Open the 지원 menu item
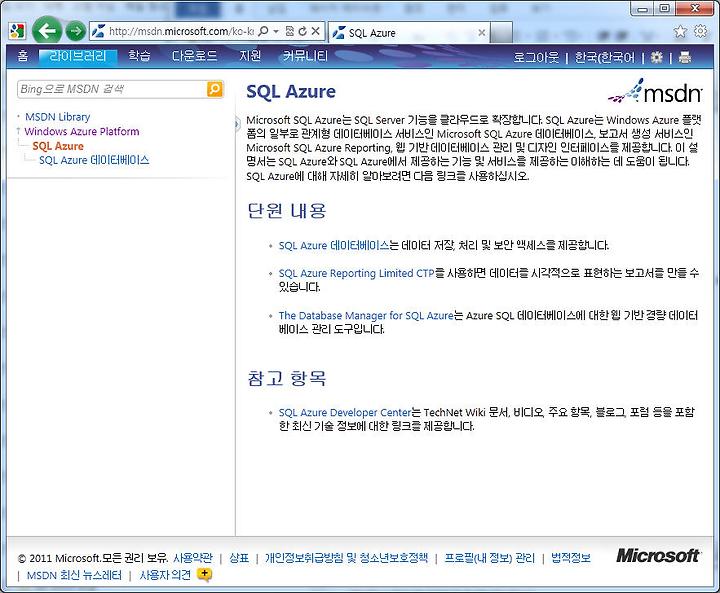Image resolution: width=720 pixels, height=593 pixels. pos(250,56)
